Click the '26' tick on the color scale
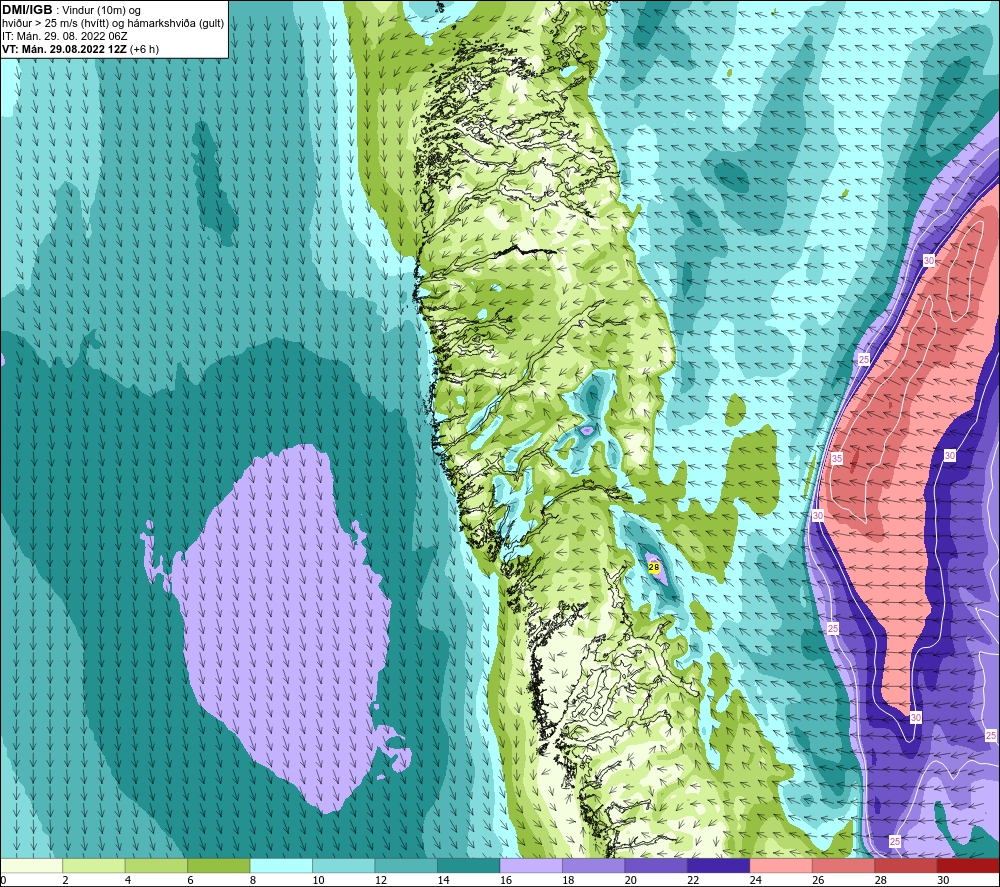The image size is (1000, 887). pos(818,880)
